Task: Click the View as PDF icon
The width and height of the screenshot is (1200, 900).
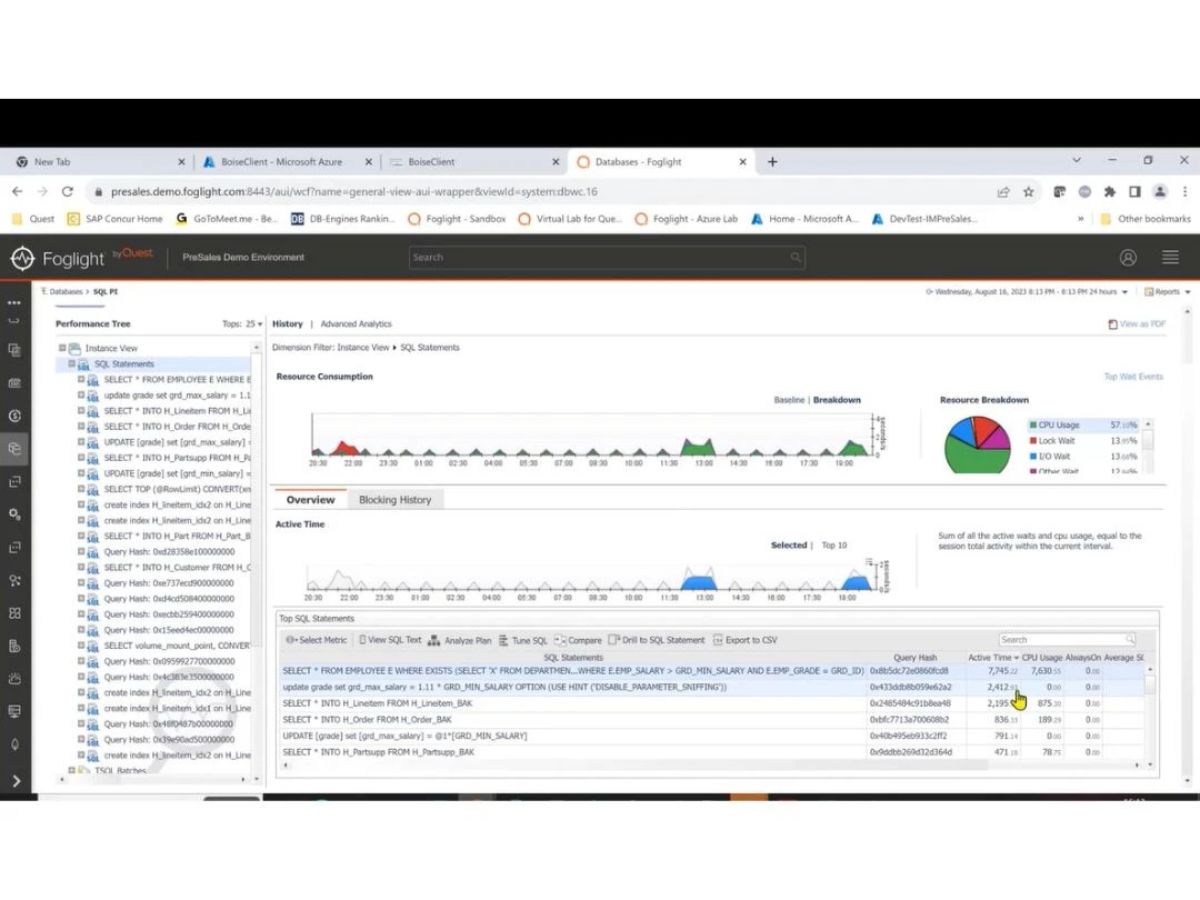Action: pos(1113,324)
